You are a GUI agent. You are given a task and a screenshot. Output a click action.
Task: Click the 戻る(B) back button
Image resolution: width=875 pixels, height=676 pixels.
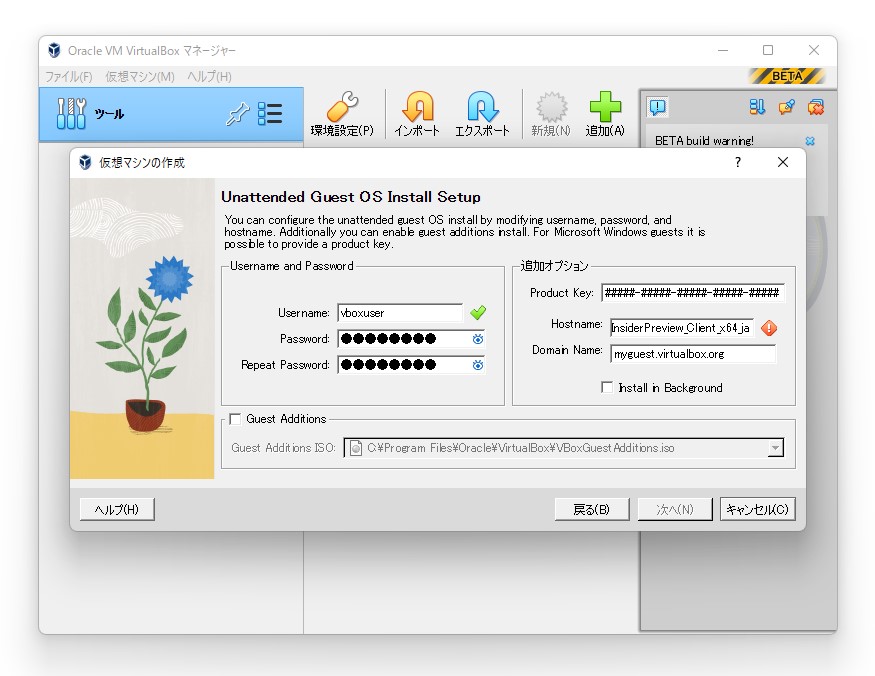(592, 509)
